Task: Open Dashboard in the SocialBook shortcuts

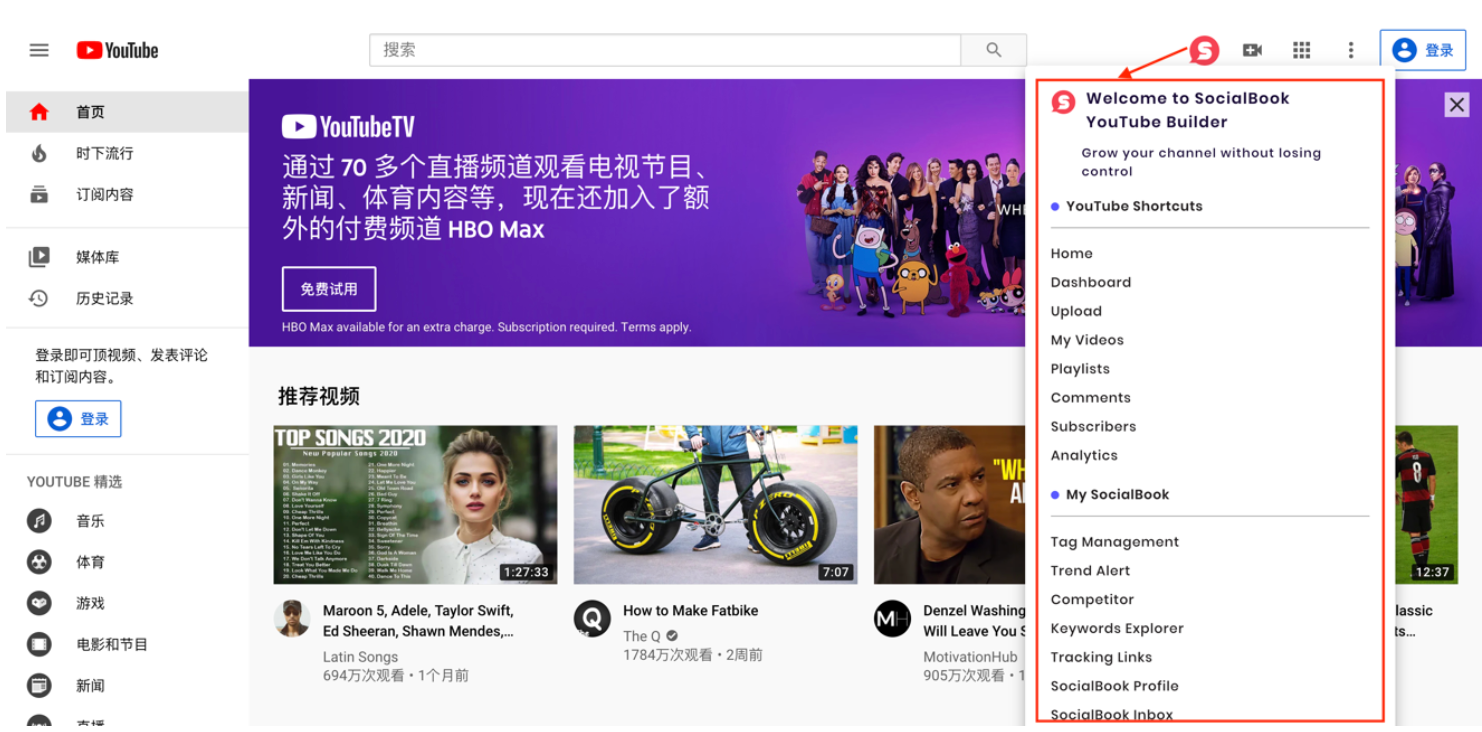Action: 1091,283
